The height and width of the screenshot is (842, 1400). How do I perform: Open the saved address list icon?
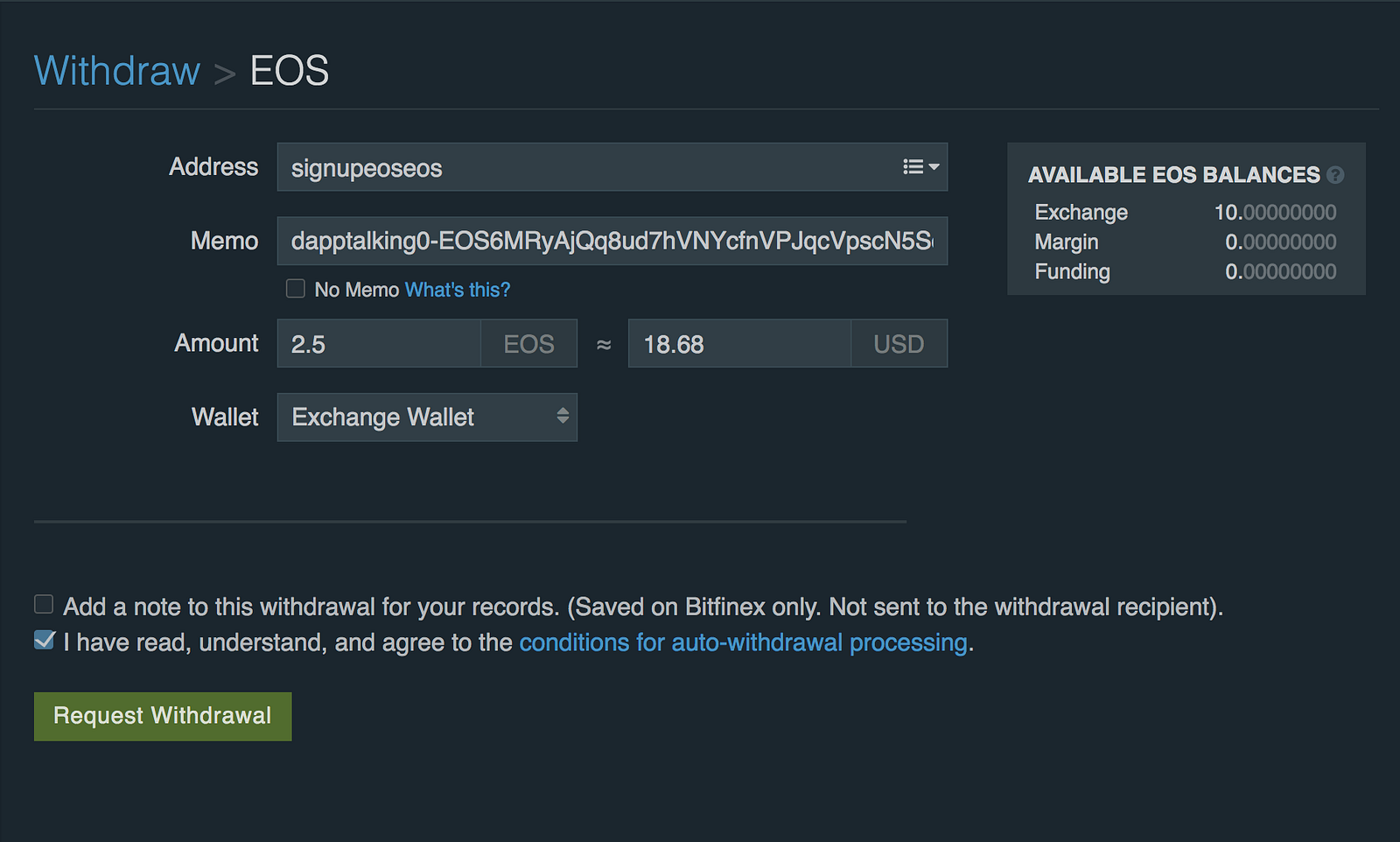(920, 167)
